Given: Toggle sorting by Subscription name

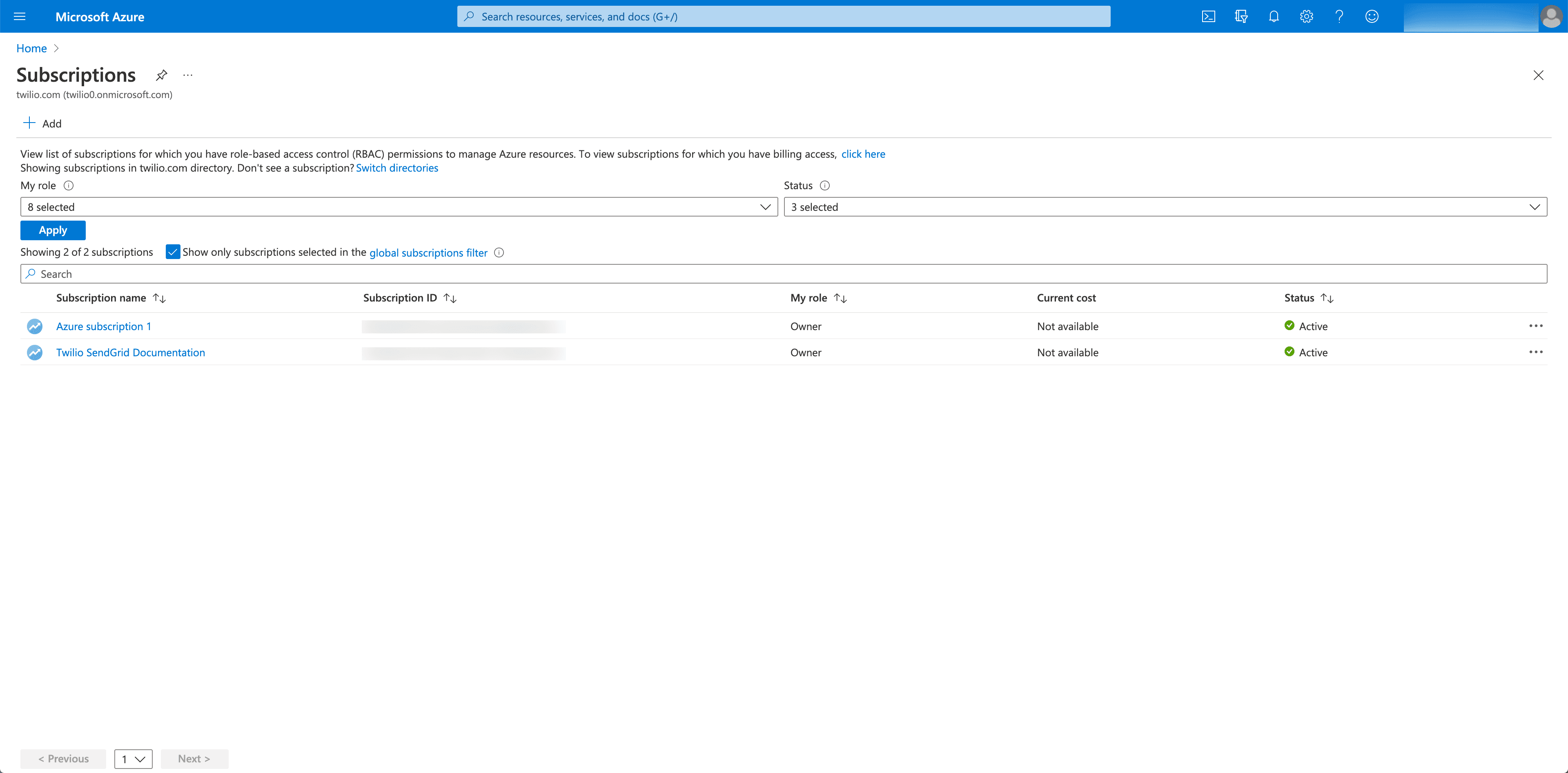Looking at the screenshot, I should tap(159, 298).
